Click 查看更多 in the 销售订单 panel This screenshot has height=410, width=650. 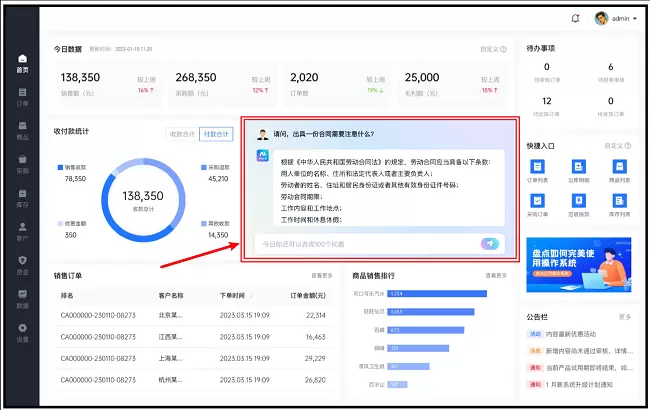(x=321, y=275)
